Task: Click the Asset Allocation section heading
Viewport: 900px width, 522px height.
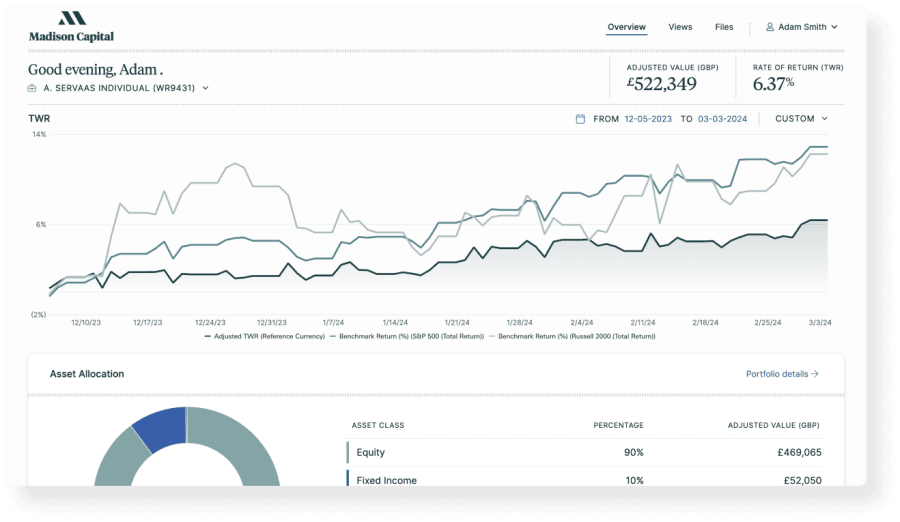Action: coord(87,374)
